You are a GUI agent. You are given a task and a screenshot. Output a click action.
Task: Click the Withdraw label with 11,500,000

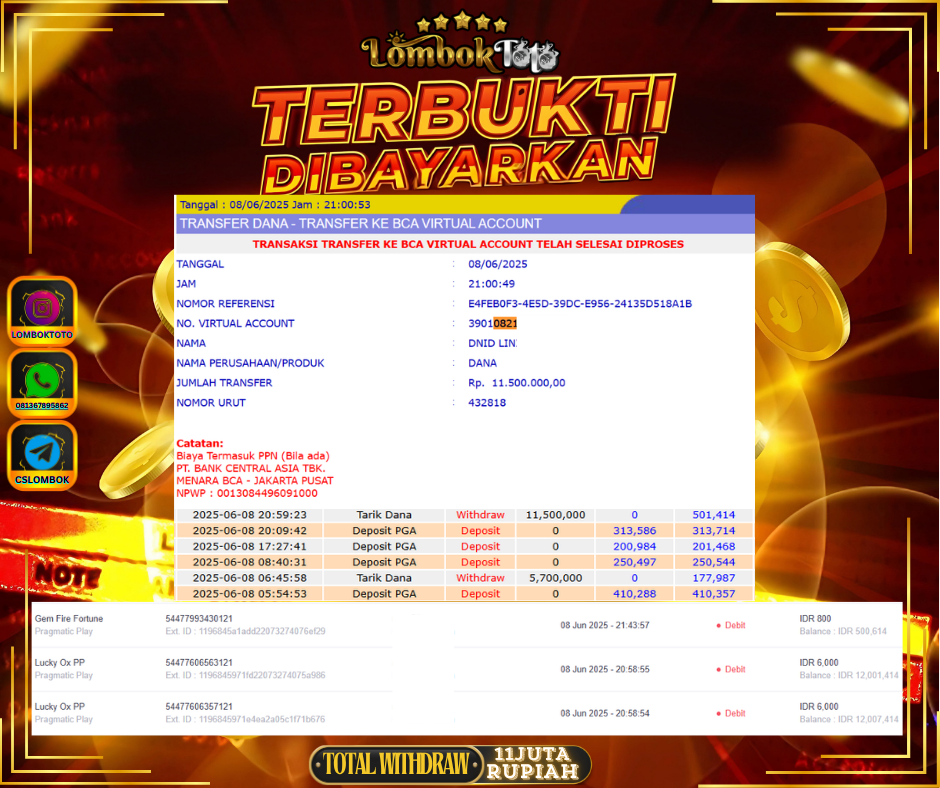480,515
